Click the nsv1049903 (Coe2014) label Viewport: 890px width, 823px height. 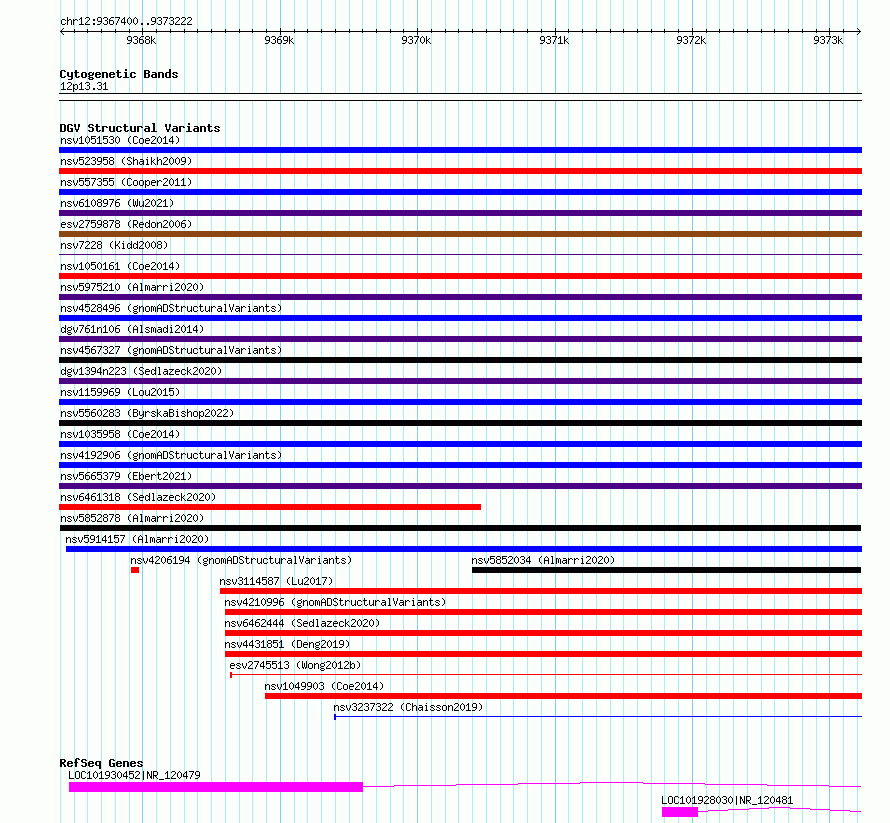324,686
